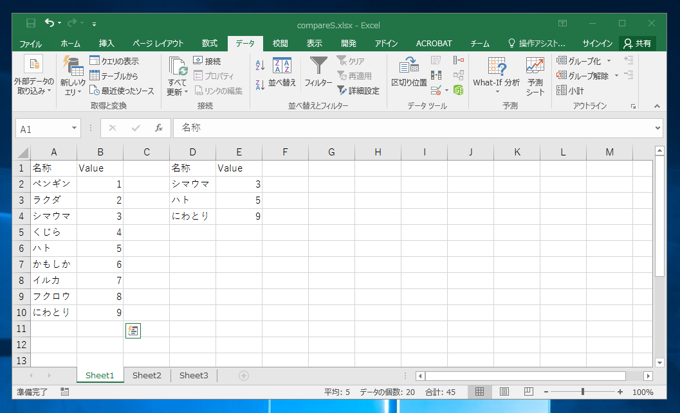
Task: Open Get External Data (外部データの取り込み)
Action: coord(33,75)
